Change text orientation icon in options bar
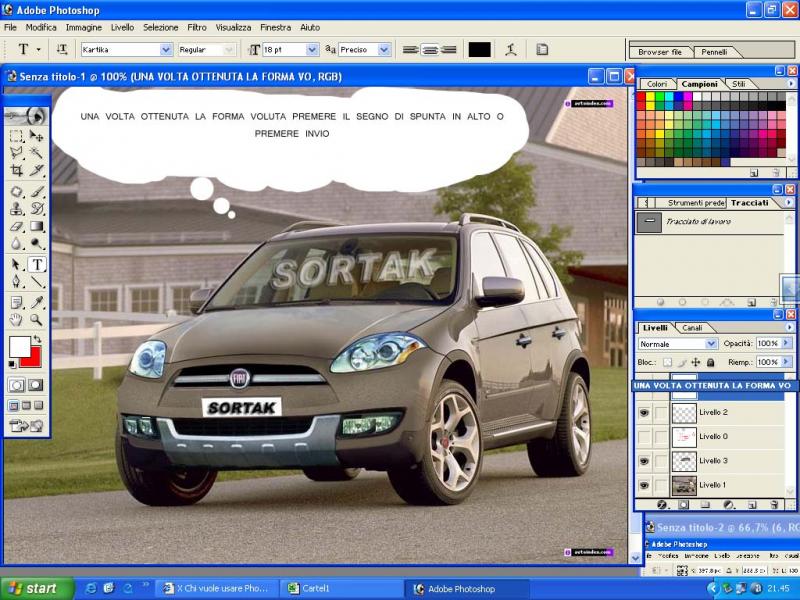Image resolution: width=800 pixels, height=600 pixels. point(62,49)
